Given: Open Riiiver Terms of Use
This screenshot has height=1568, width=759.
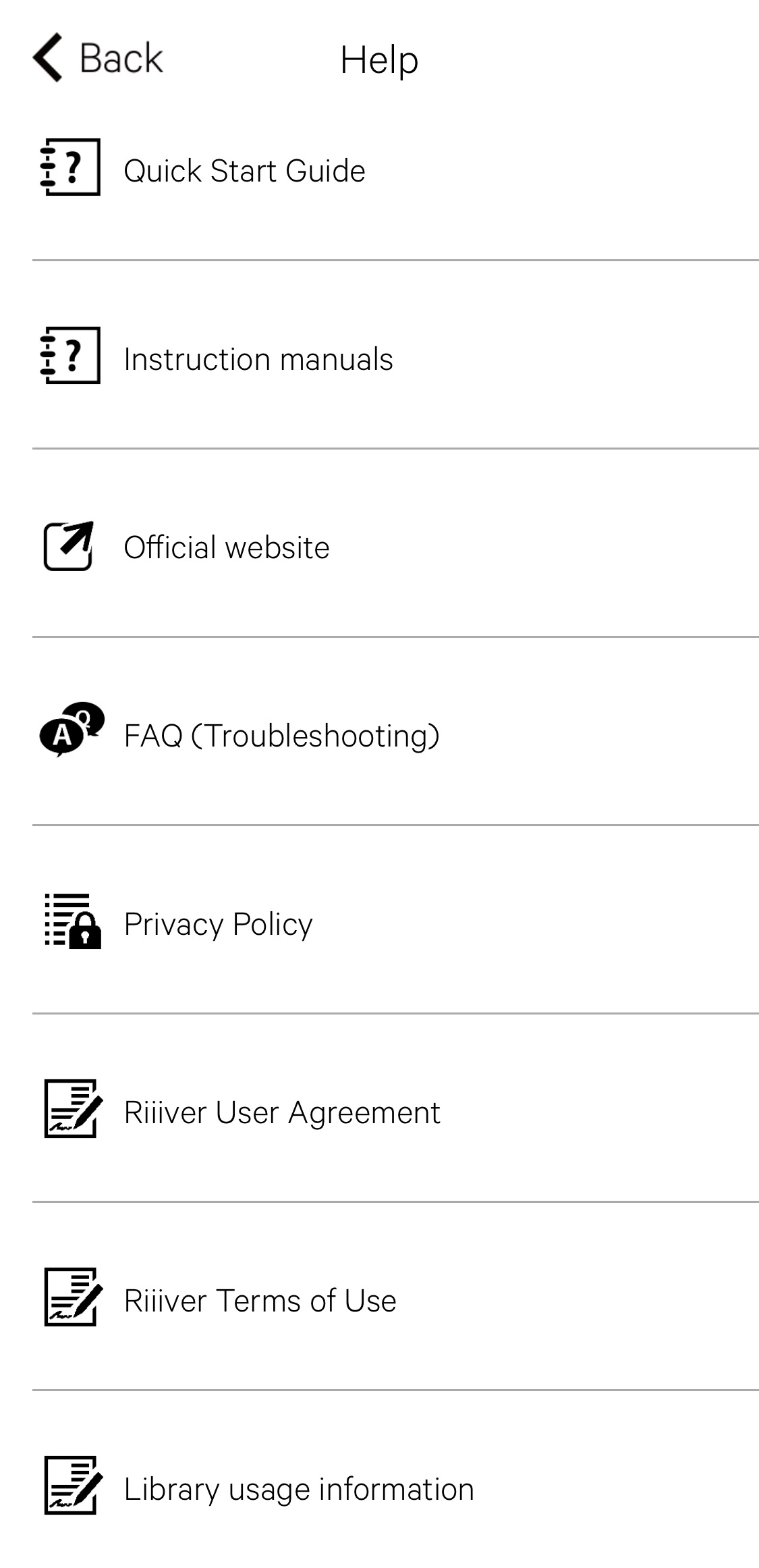Looking at the screenshot, I should [x=260, y=1301].
